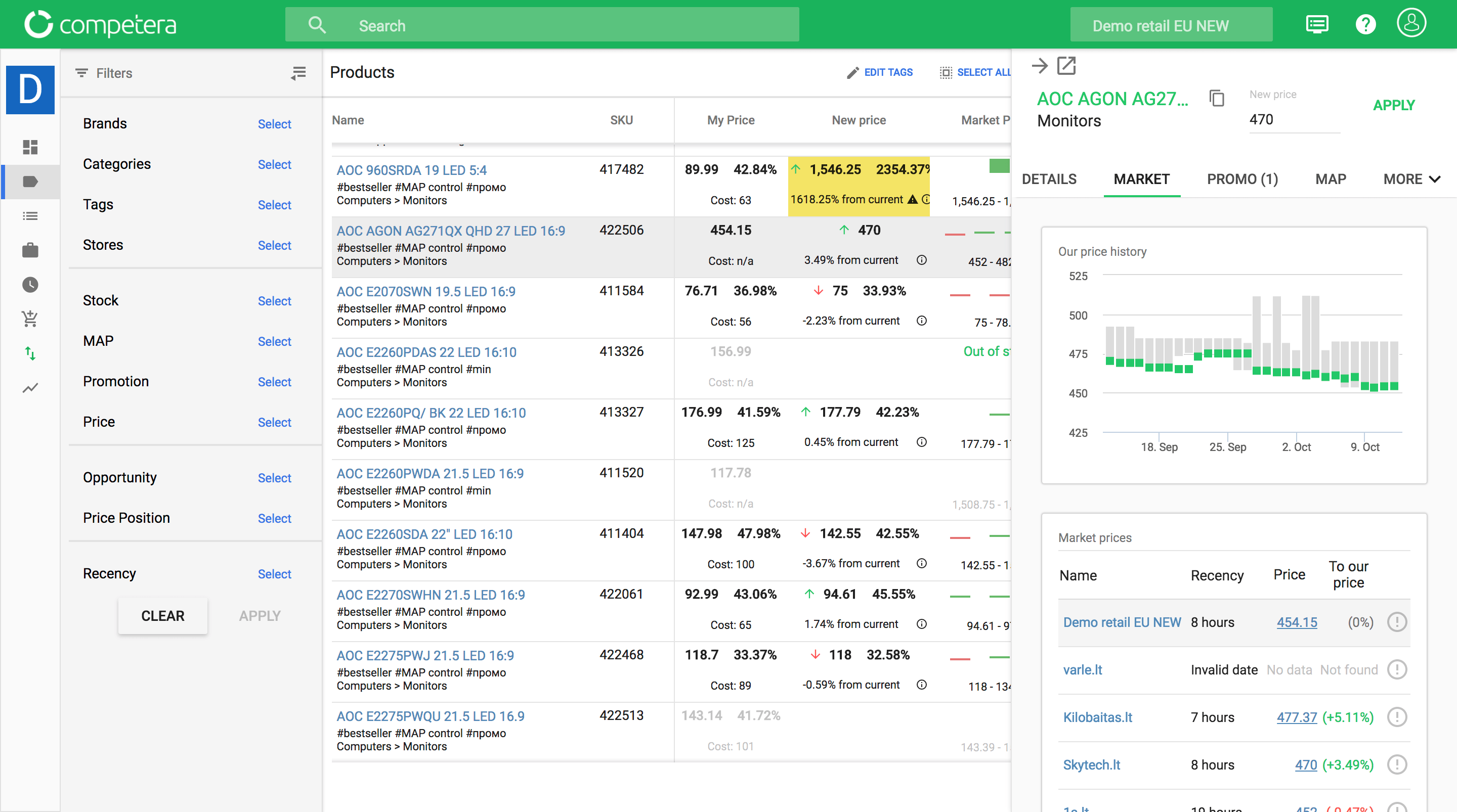Switch to the DETAILS tab
Image resolution: width=1457 pixels, height=812 pixels.
click(x=1049, y=178)
